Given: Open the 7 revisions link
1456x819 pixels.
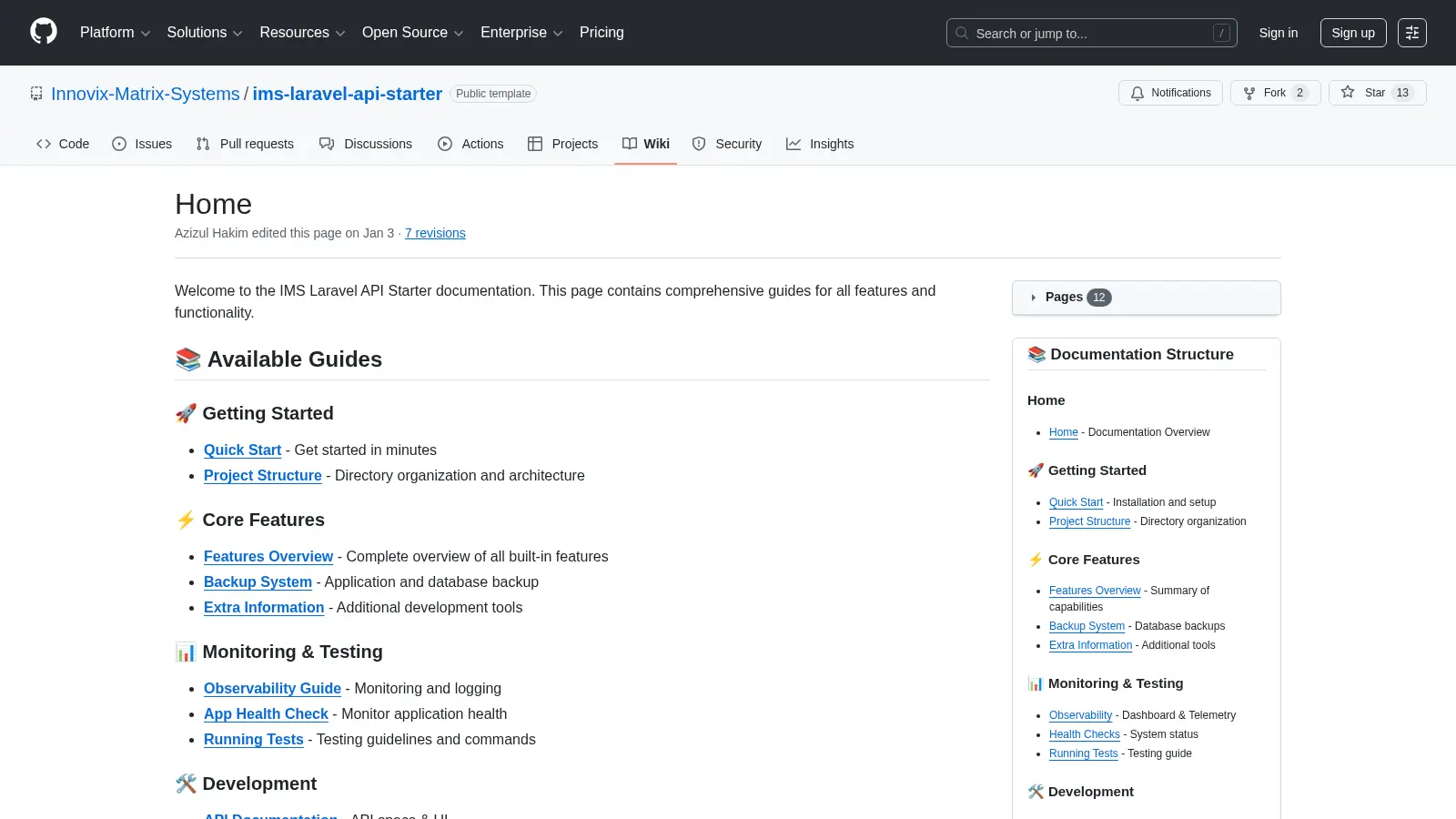Looking at the screenshot, I should pyautogui.click(x=435, y=233).
